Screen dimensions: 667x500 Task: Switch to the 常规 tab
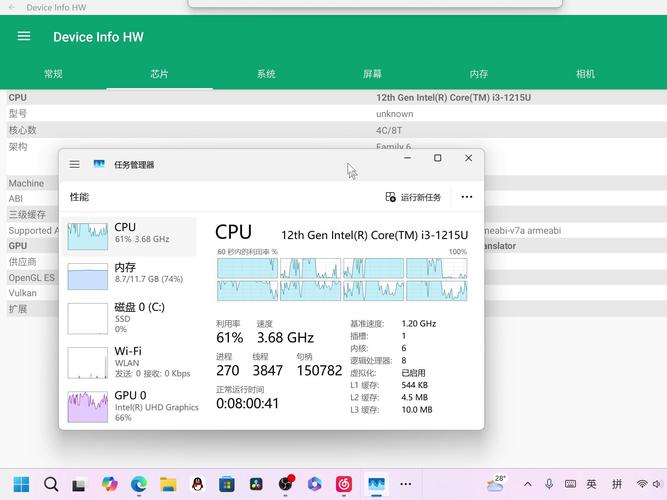53,74
